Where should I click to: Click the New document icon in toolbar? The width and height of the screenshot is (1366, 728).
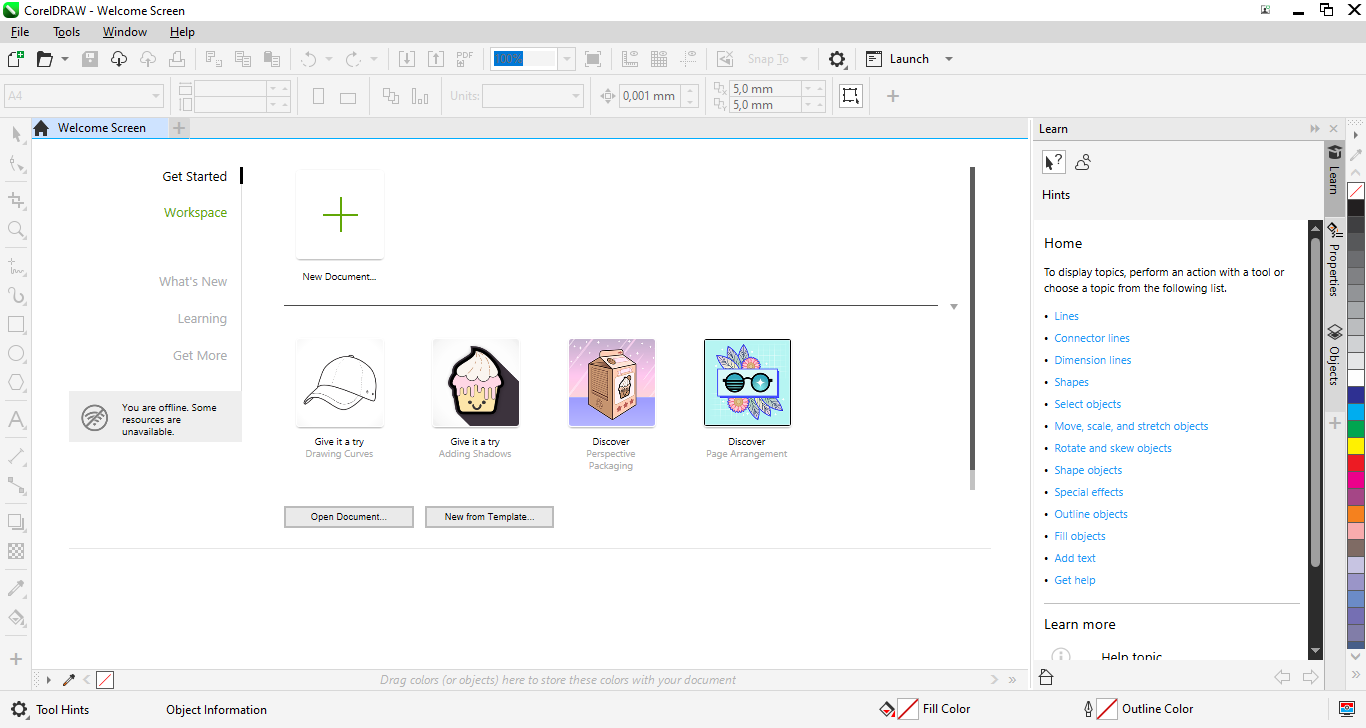pyautogui.click(x=15, y=59)
